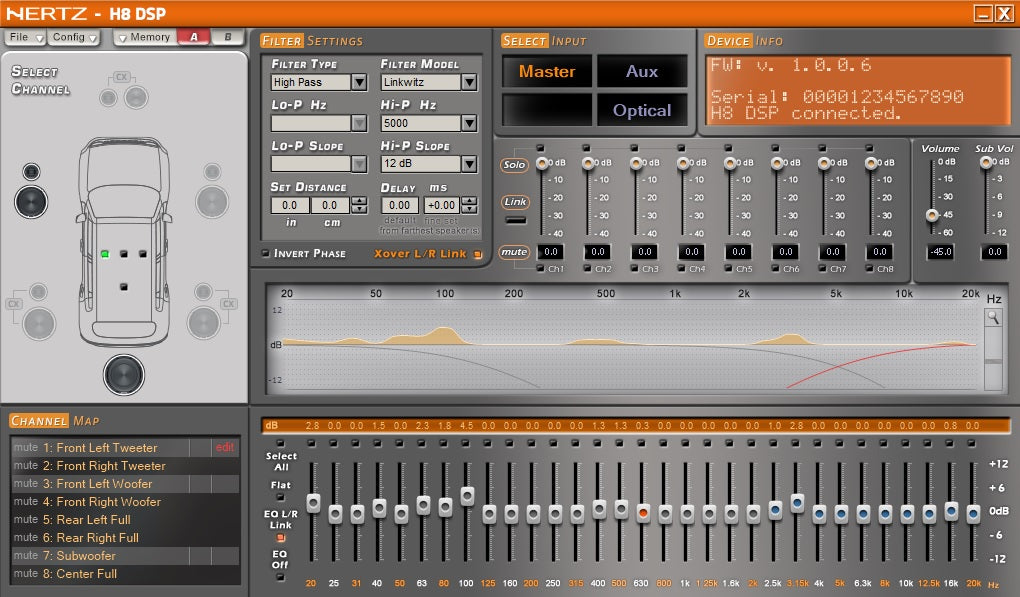This screenshot has width=1020, height=597.
Task: Select the subwoofer speaker on the car diagram
Action: point(124,372)
